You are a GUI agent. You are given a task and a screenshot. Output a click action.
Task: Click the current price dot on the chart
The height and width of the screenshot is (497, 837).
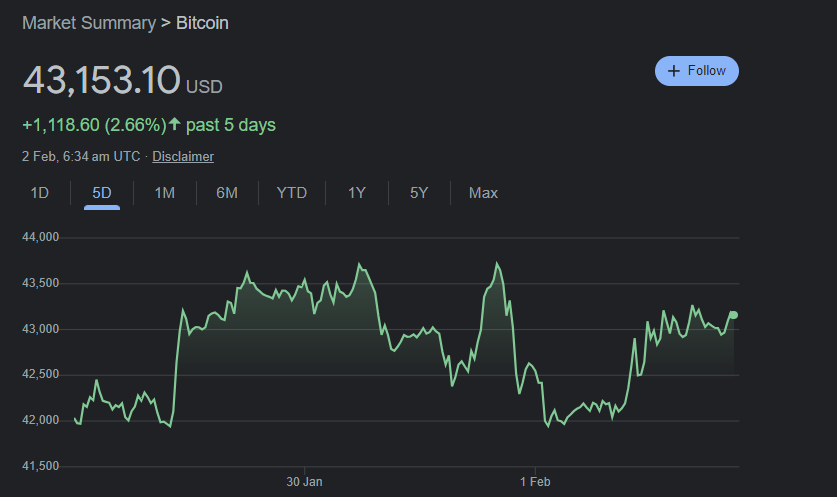(x=734, y=315)
